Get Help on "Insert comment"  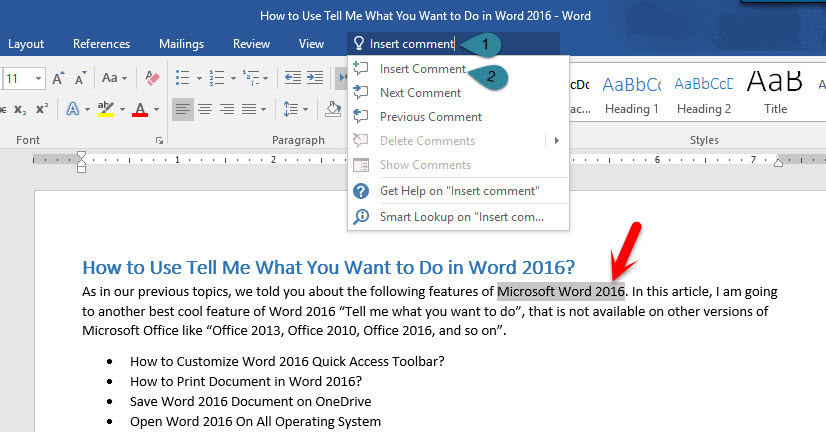[x=458, y=191]
